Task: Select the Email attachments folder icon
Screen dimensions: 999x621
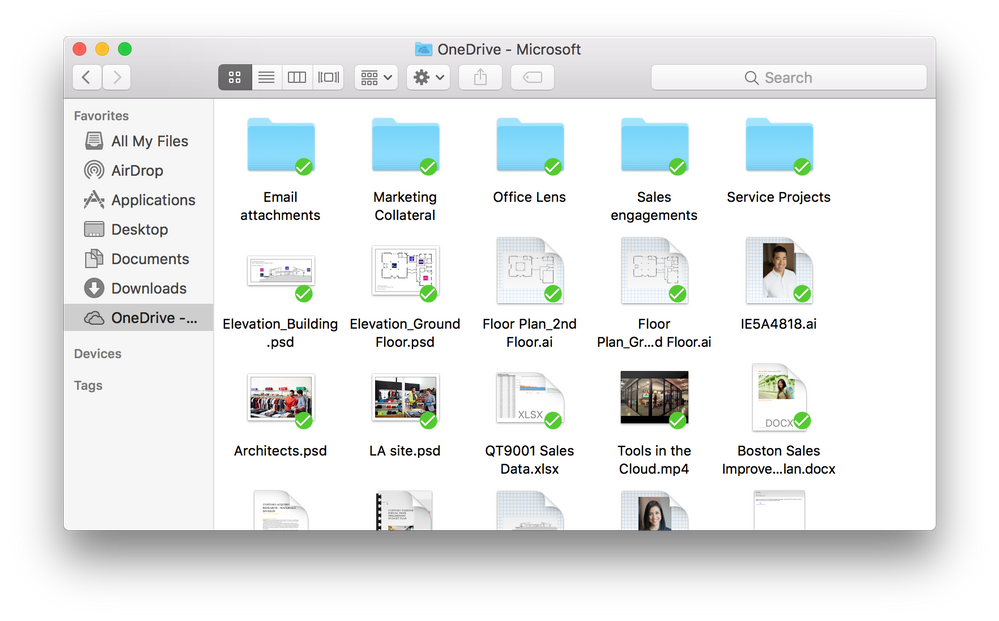Action: click(280, 146)
